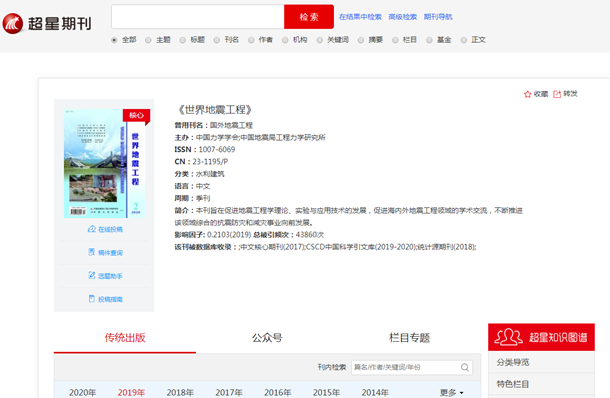Click the 总被引频次 value 43860次
The width and height of the screenshot is (610, 398).
(x=310, y=235)
